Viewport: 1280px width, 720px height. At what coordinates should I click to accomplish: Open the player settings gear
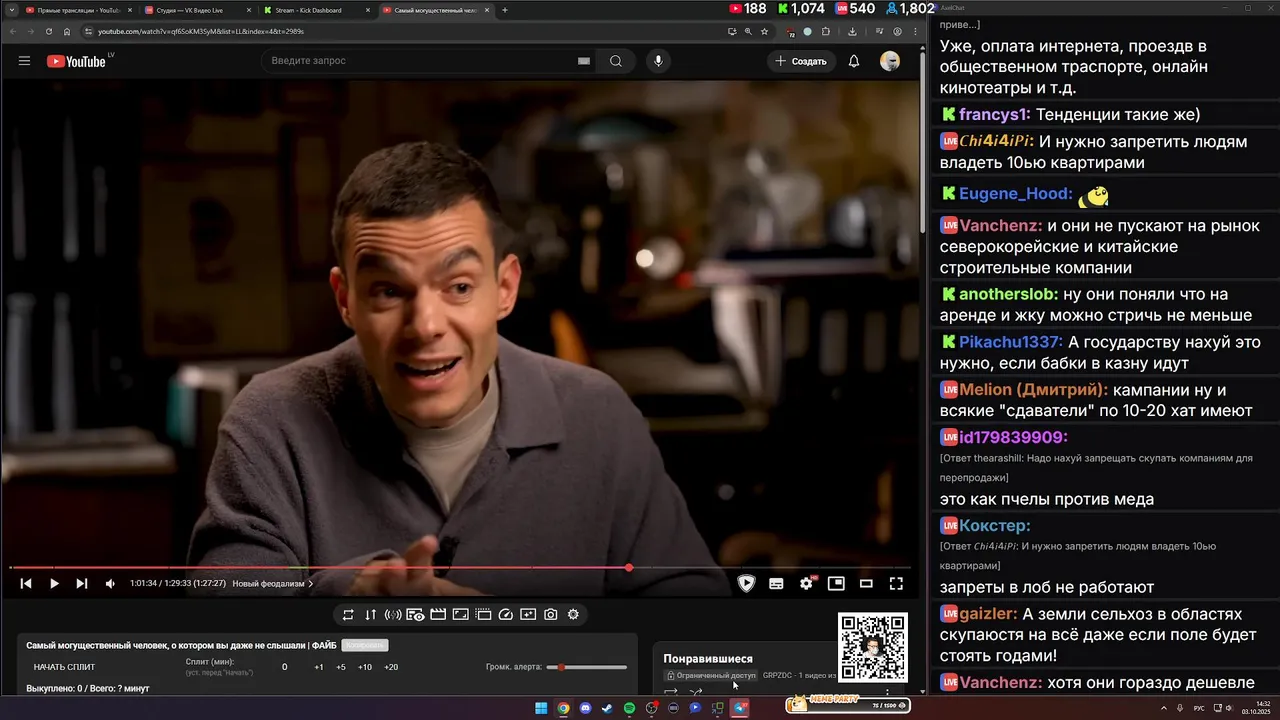click(806, 583)
